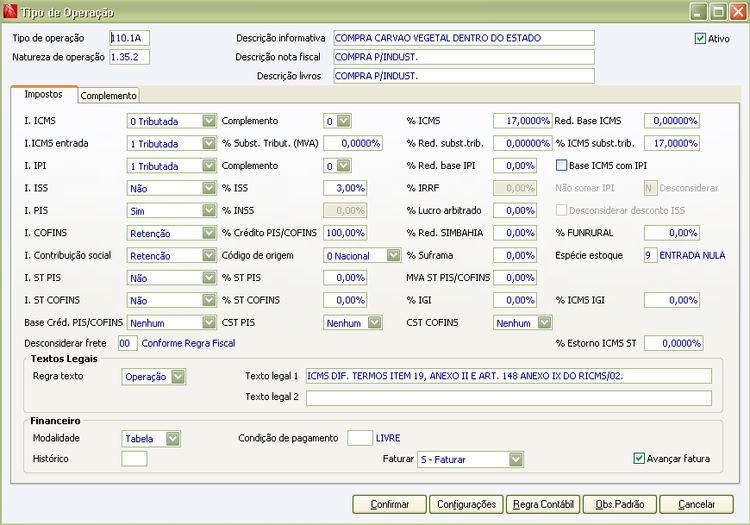Select the Impostos tab
The image size is (750, 525).
click(43, 94)
